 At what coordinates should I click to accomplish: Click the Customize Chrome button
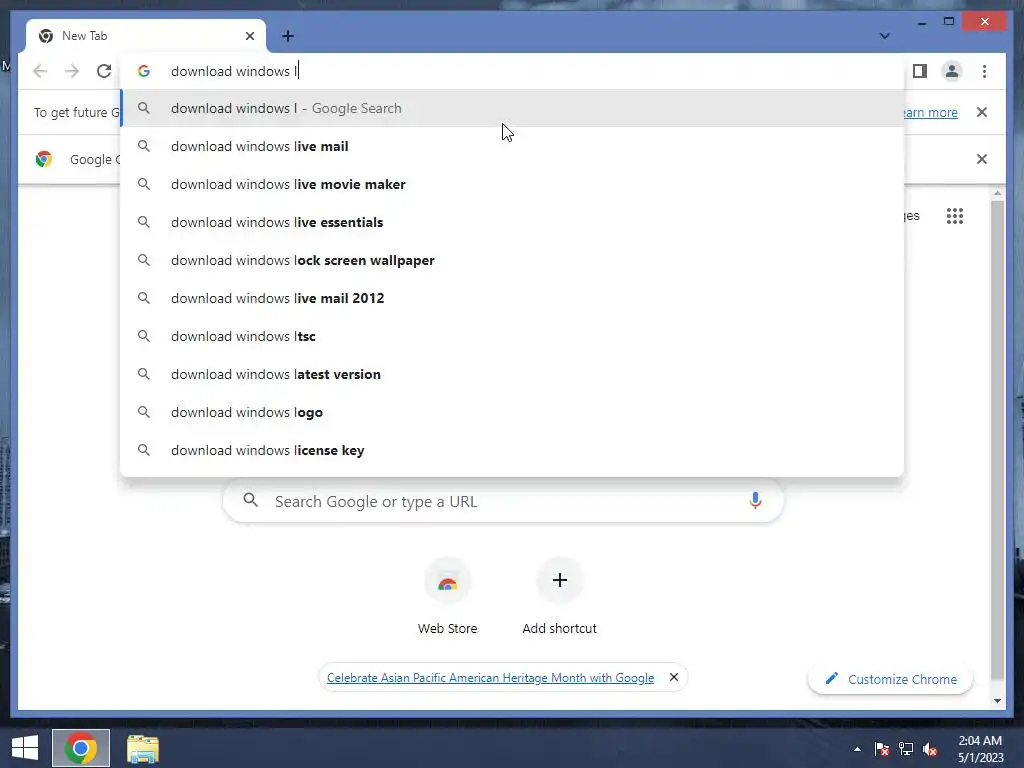(x=890, y=679)
